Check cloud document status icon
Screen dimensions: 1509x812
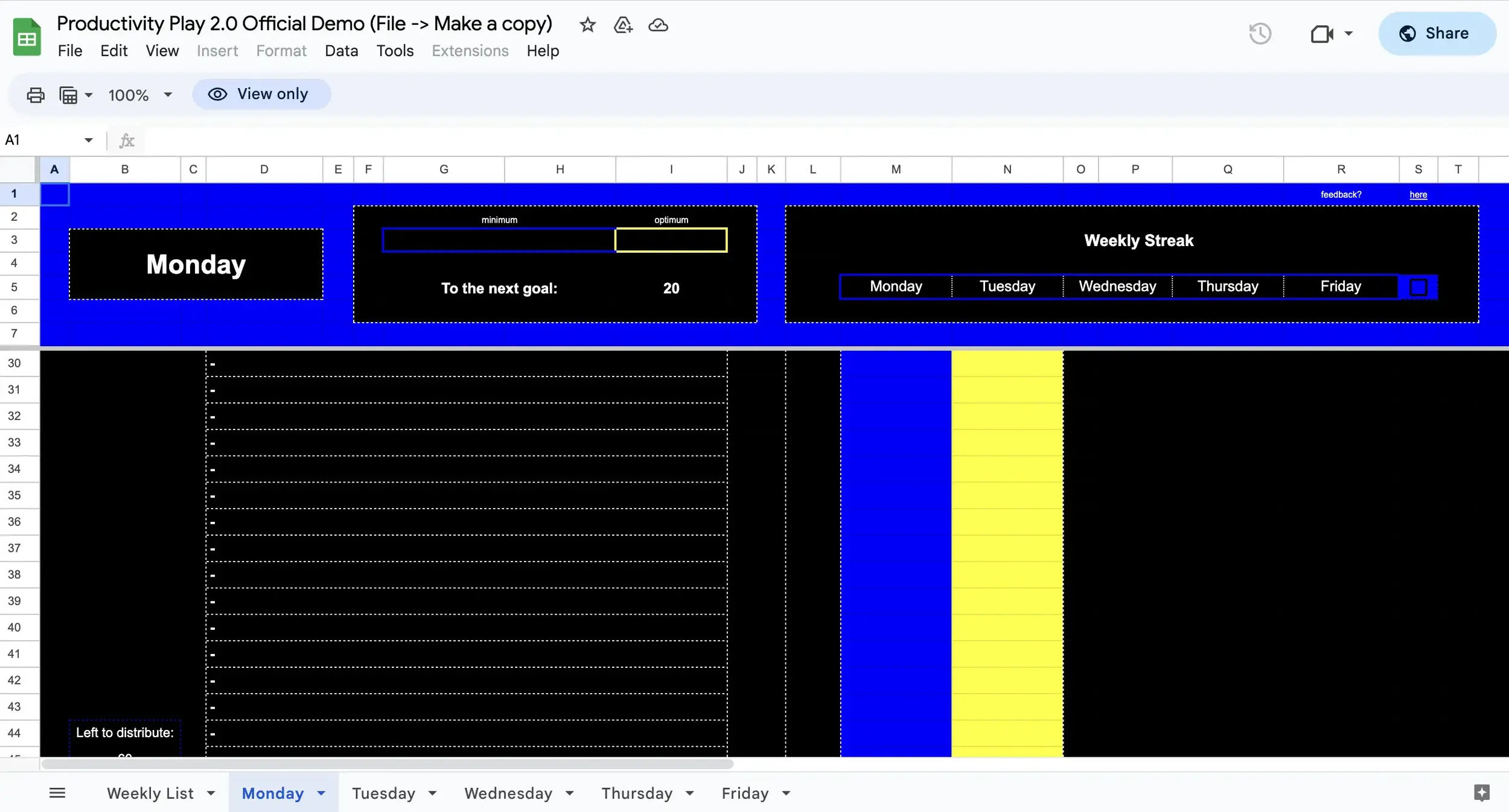[x=658, y=25]
